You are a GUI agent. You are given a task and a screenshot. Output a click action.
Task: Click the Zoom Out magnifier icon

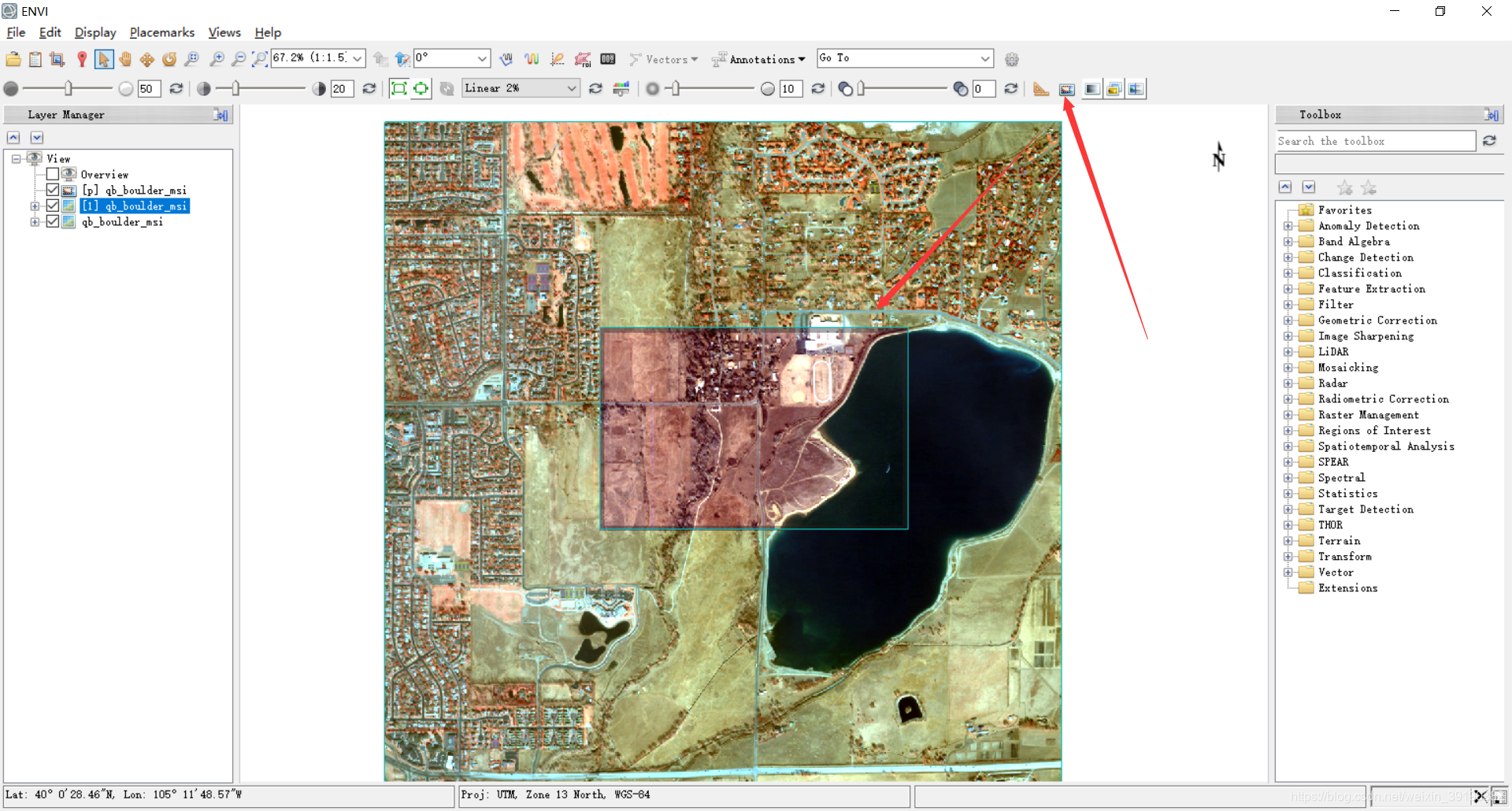pyautogui.click(x=239, y=59)
